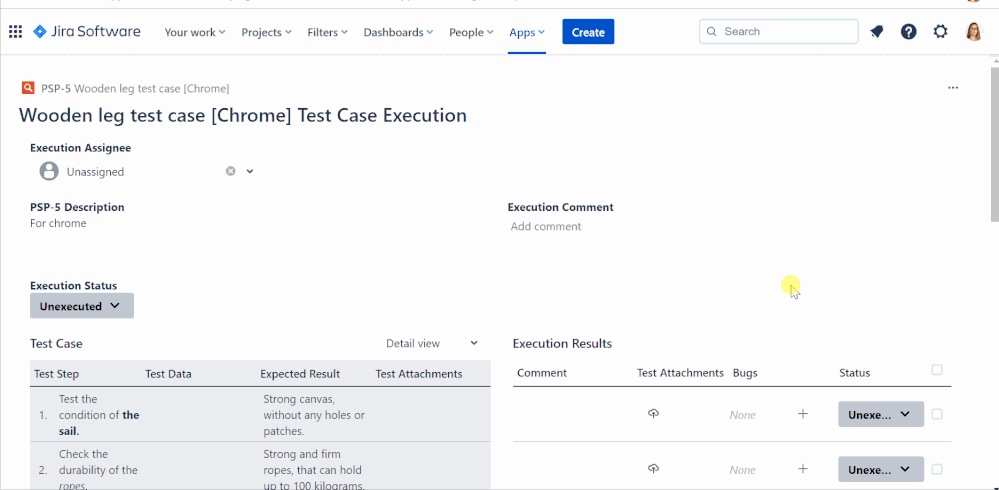The width and height of the screenshot is (999, 490).
Task: Upload attachment for second step result
Action: [653, 468]
